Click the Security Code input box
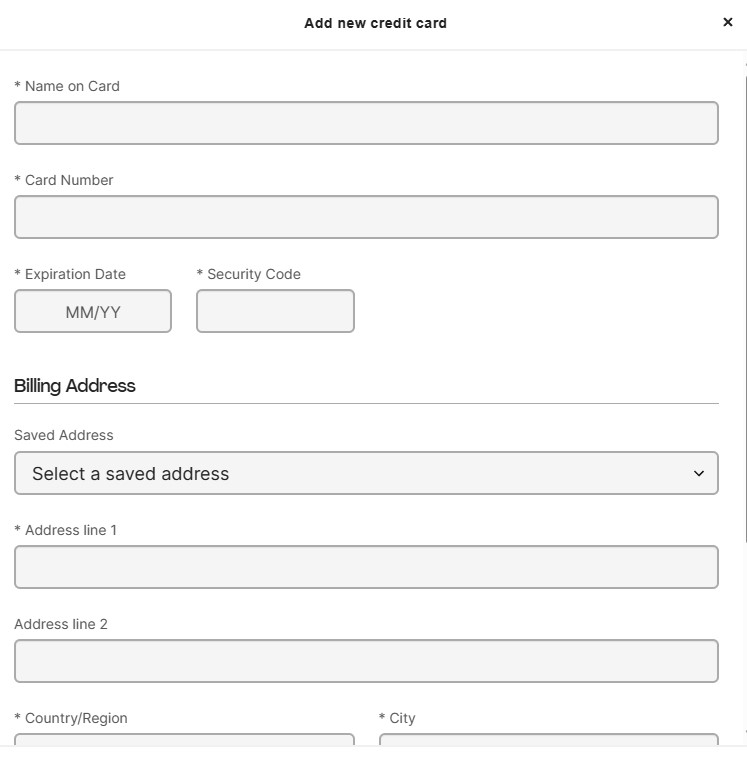The width and height of the screenshot is (747, 759). tap(275, 311)
